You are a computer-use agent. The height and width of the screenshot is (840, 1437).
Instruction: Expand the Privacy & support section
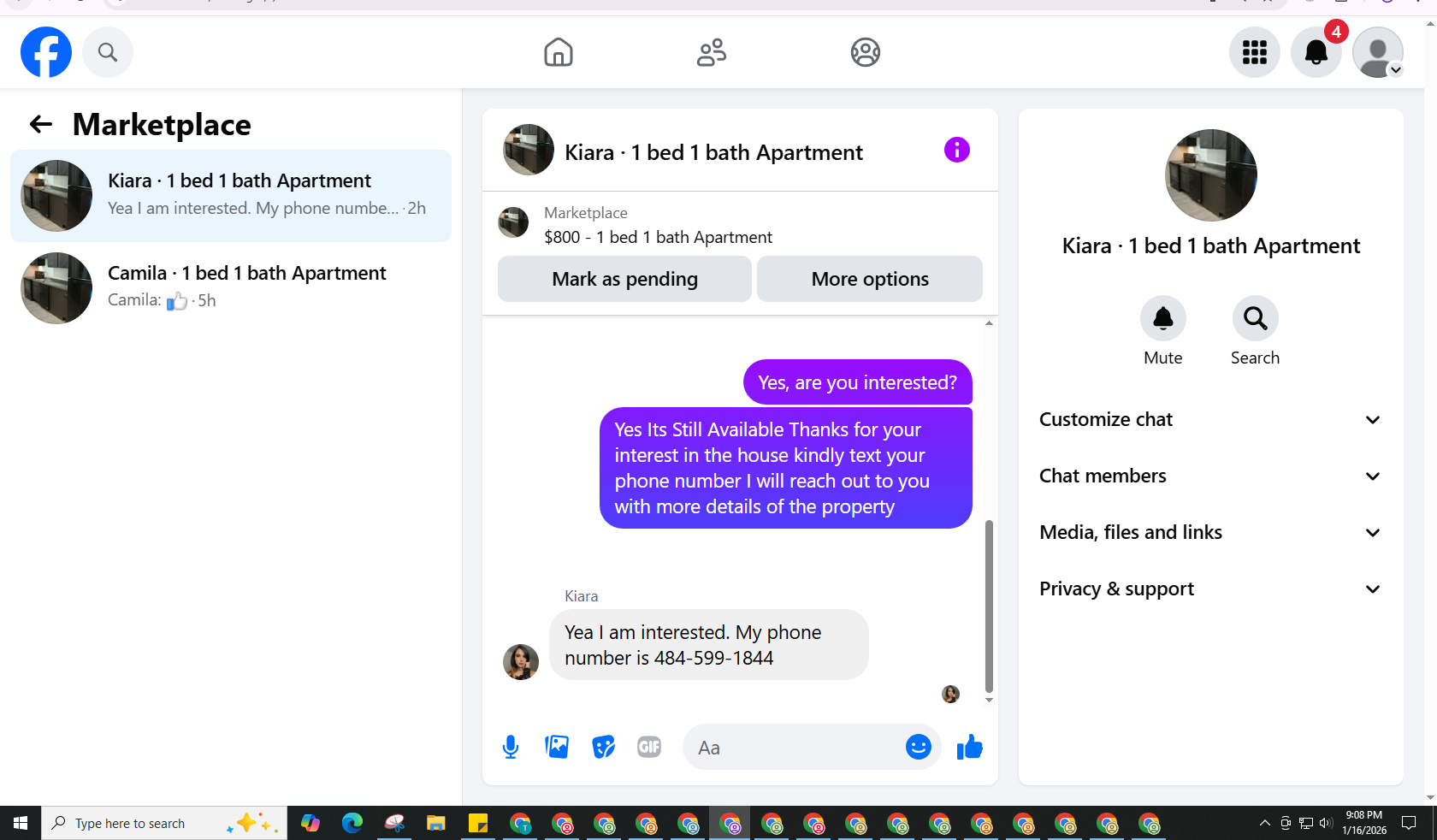(x=1210, y=589)
